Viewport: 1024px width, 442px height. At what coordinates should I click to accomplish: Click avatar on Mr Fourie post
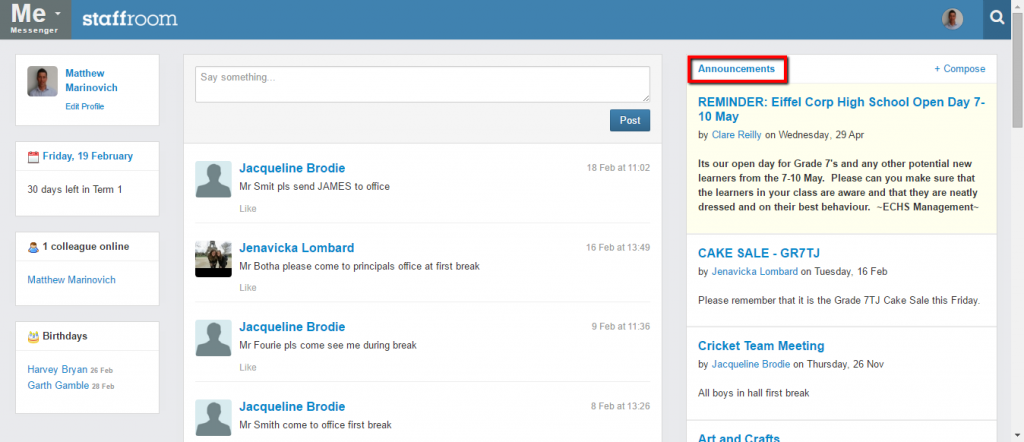click(214, 338)
